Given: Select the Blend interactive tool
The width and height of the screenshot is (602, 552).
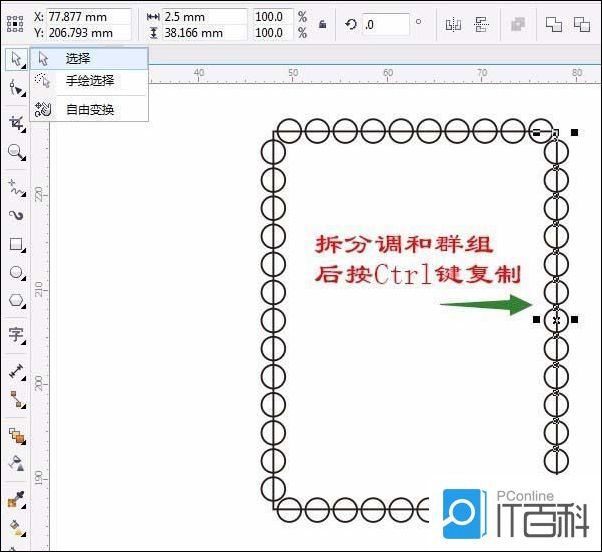Looking at the screenshot, I should (x=16, y=436).
